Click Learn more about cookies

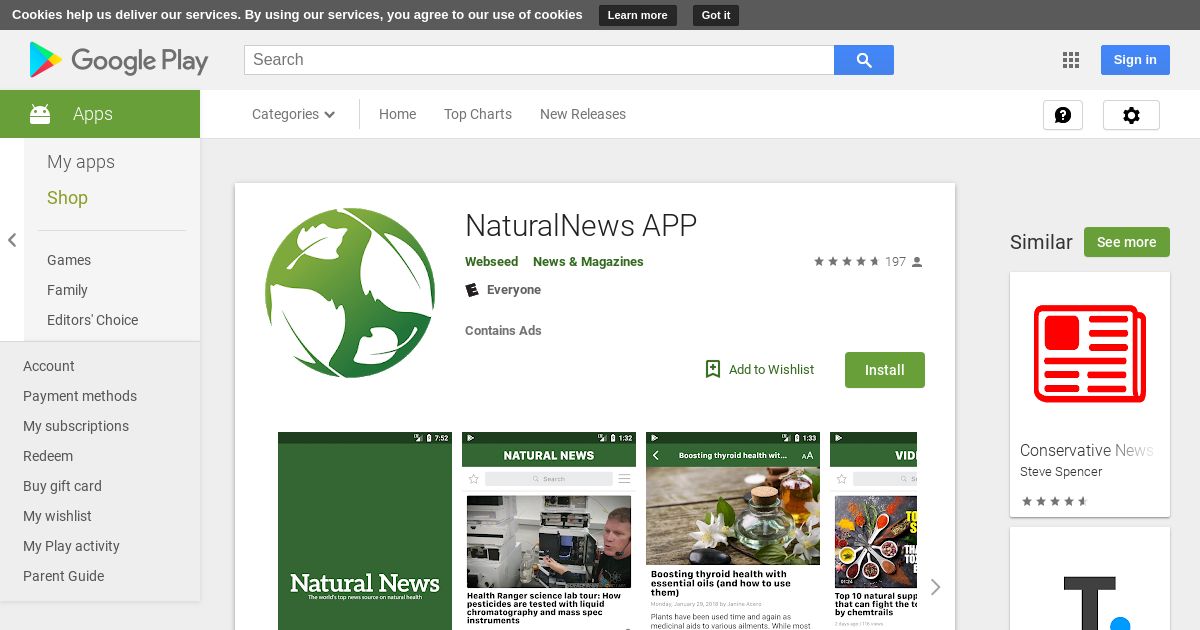point(637,15)
